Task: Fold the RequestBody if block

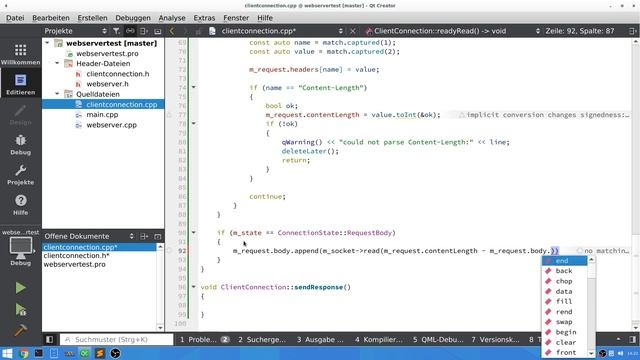Action: point(193,233)
